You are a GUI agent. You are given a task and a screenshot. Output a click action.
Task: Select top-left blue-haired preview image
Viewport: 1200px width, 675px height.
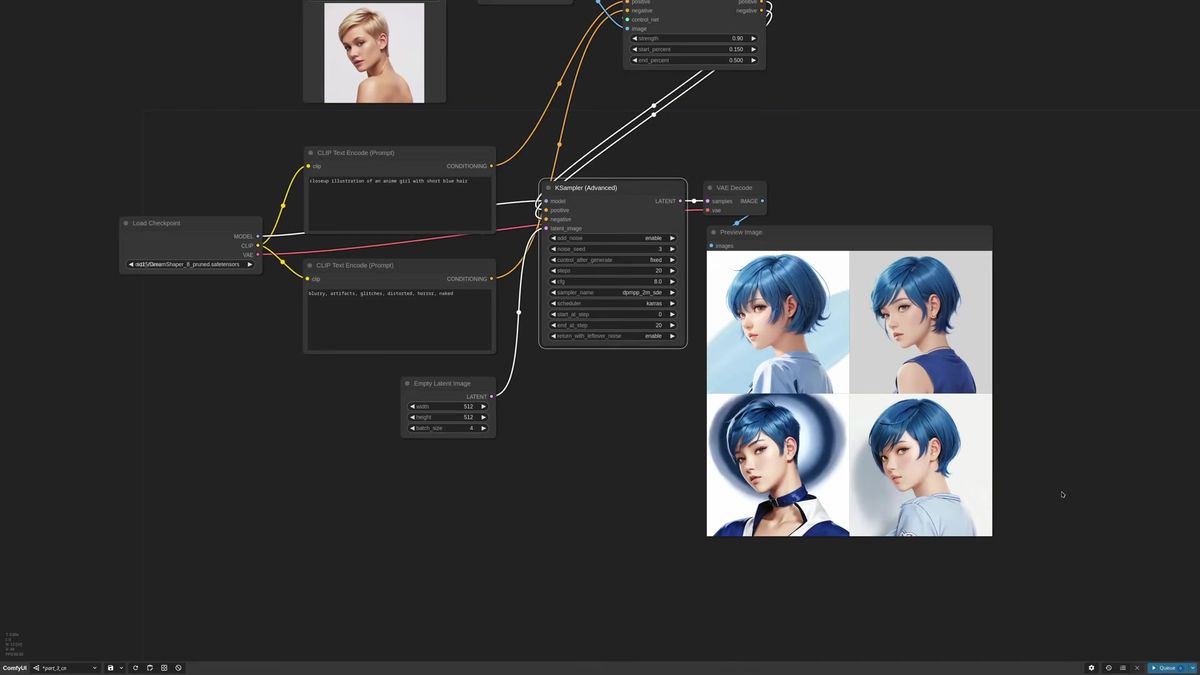pyautogui.click(x=778, y=321)
